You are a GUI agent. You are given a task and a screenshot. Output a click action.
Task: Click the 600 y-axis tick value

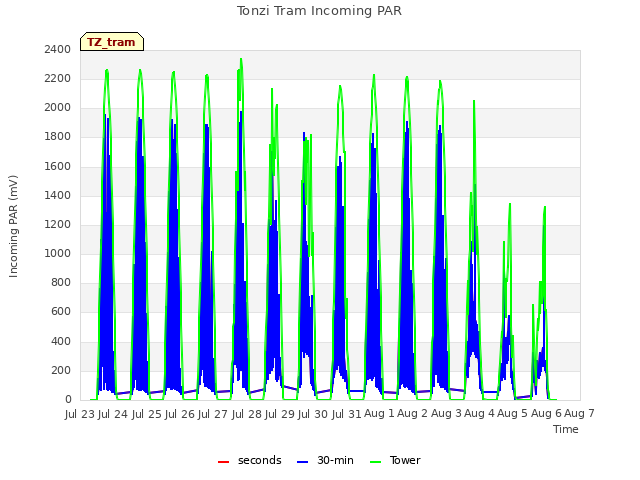pyautogui.click(x=61, y=312)
